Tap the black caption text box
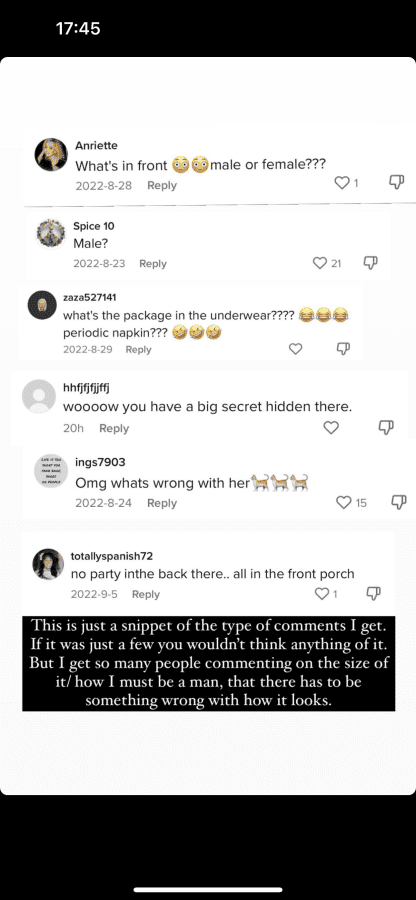416x900 pixels. [209, 664]
